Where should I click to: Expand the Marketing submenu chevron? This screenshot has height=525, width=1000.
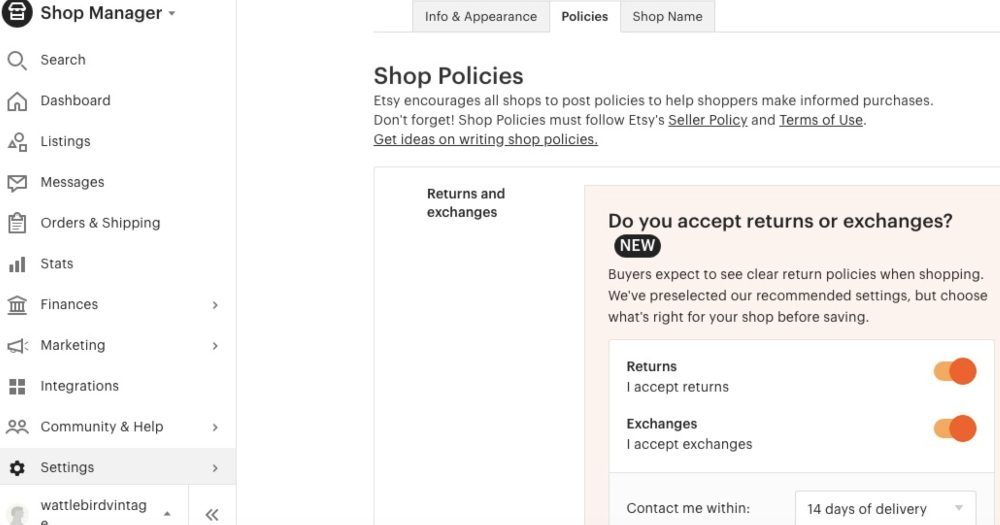click(x=215, y=346)
